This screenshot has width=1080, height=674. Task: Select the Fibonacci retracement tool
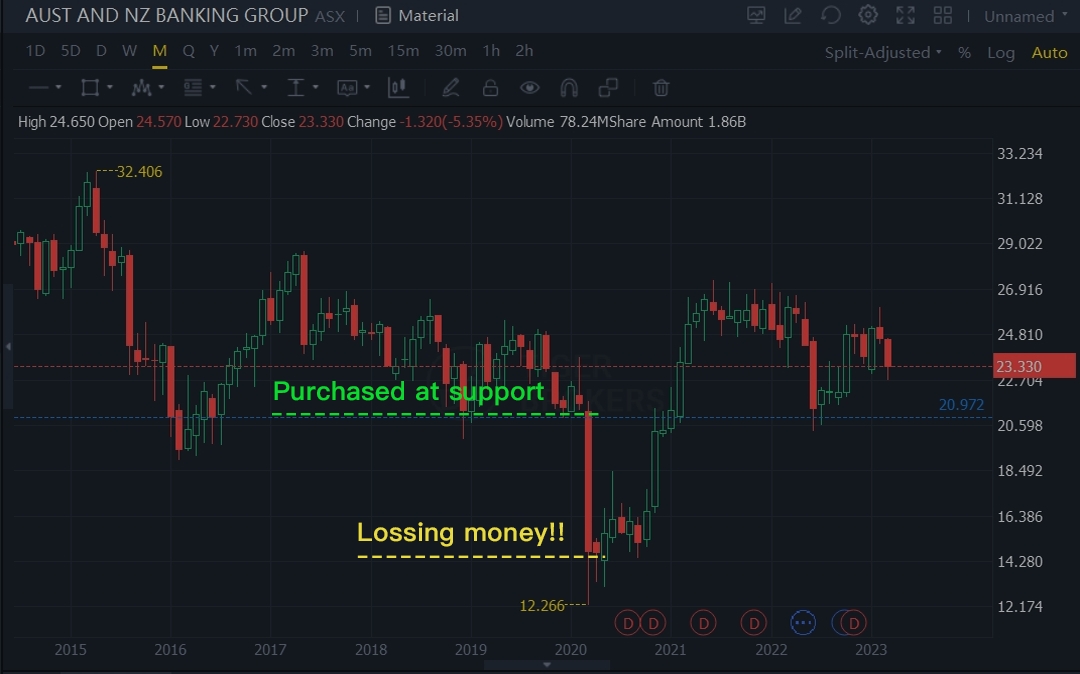click(193, 87)
